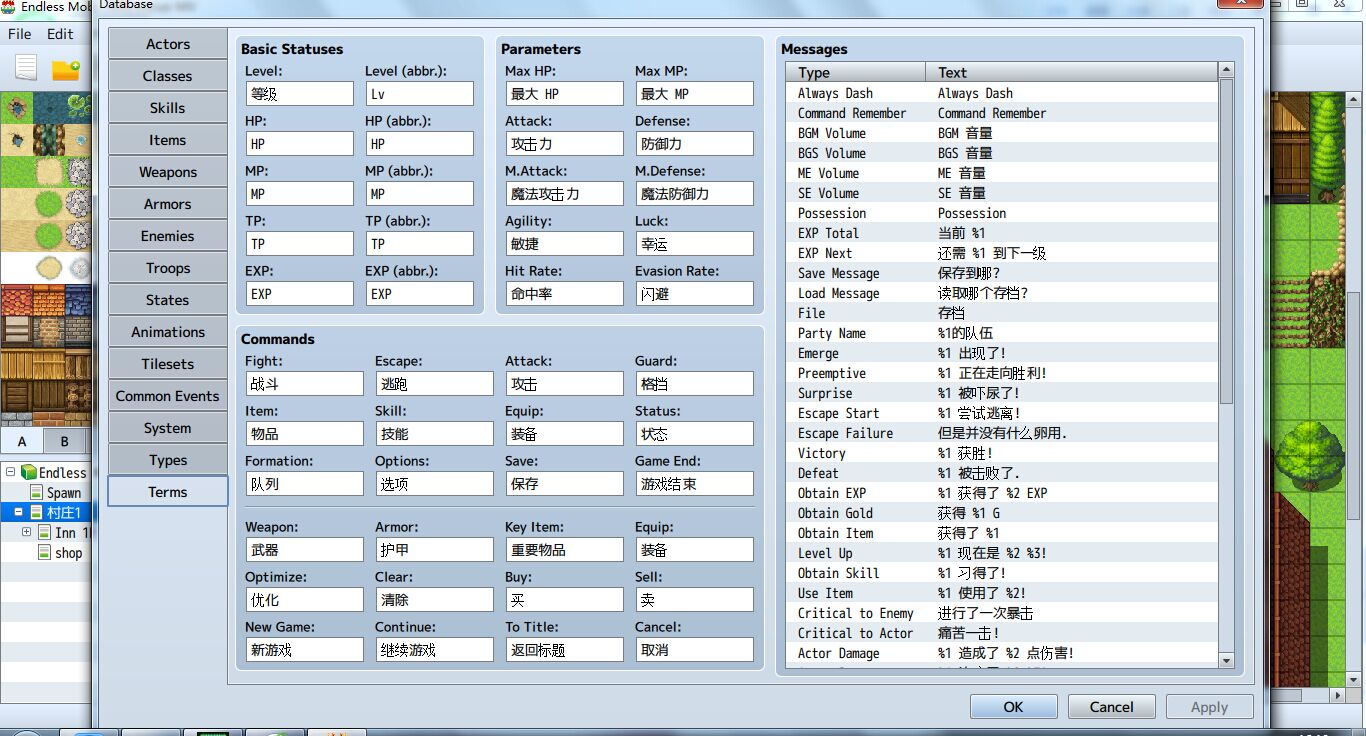Click the Luck parameter field
Viewport: 1366px width, 736px height.
(695, 244)
